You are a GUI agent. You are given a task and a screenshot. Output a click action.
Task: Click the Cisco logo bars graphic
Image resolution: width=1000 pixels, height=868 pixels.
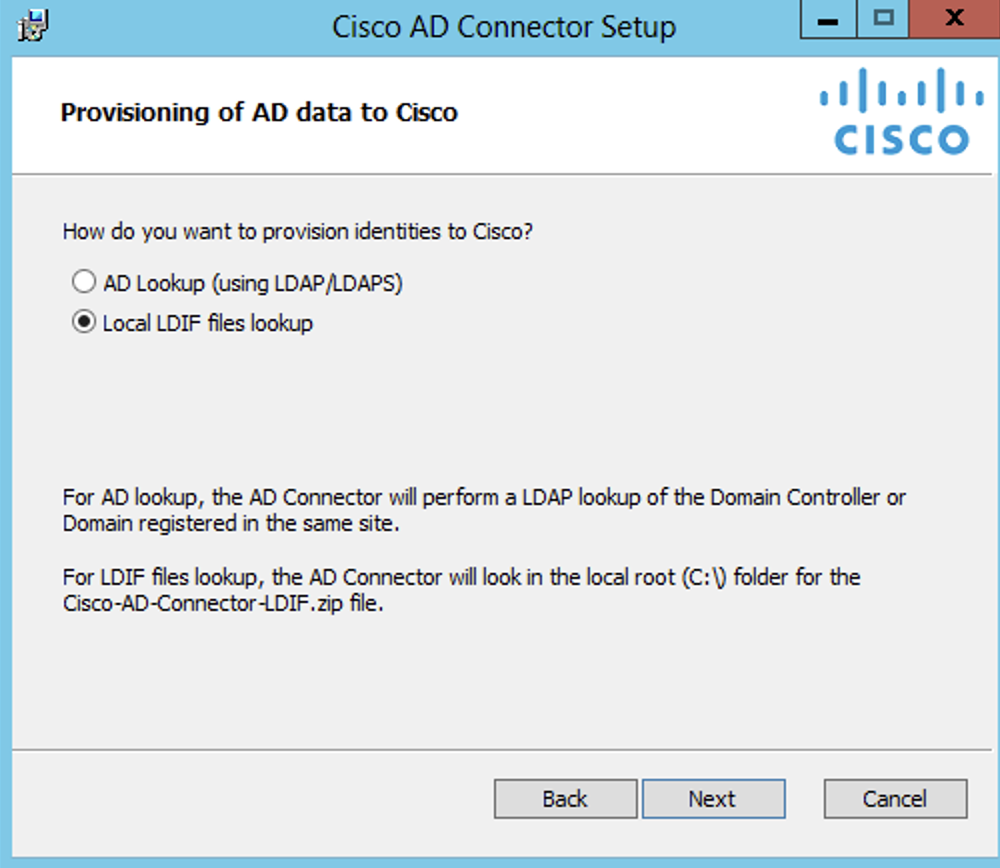[902, 90]
